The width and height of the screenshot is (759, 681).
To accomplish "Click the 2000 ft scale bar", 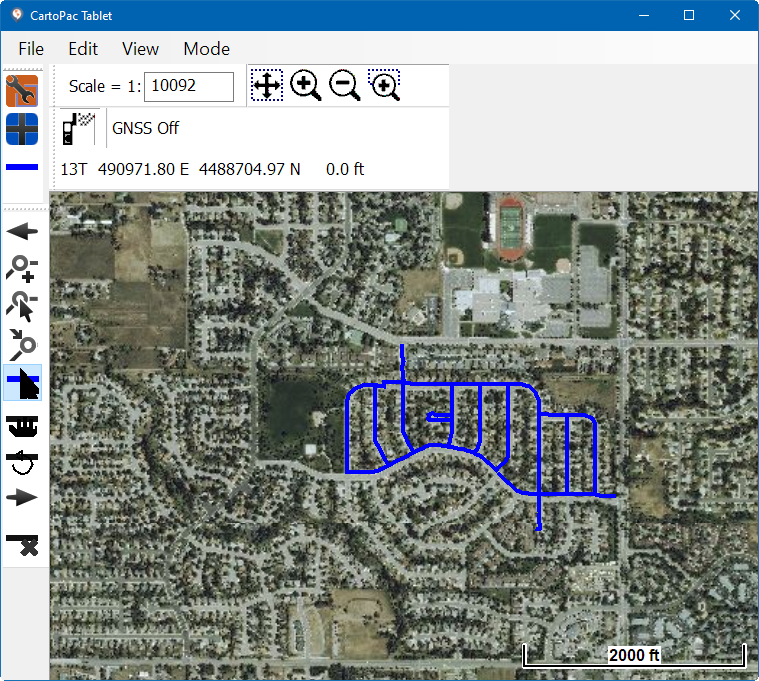I will (x=634, y=655).
